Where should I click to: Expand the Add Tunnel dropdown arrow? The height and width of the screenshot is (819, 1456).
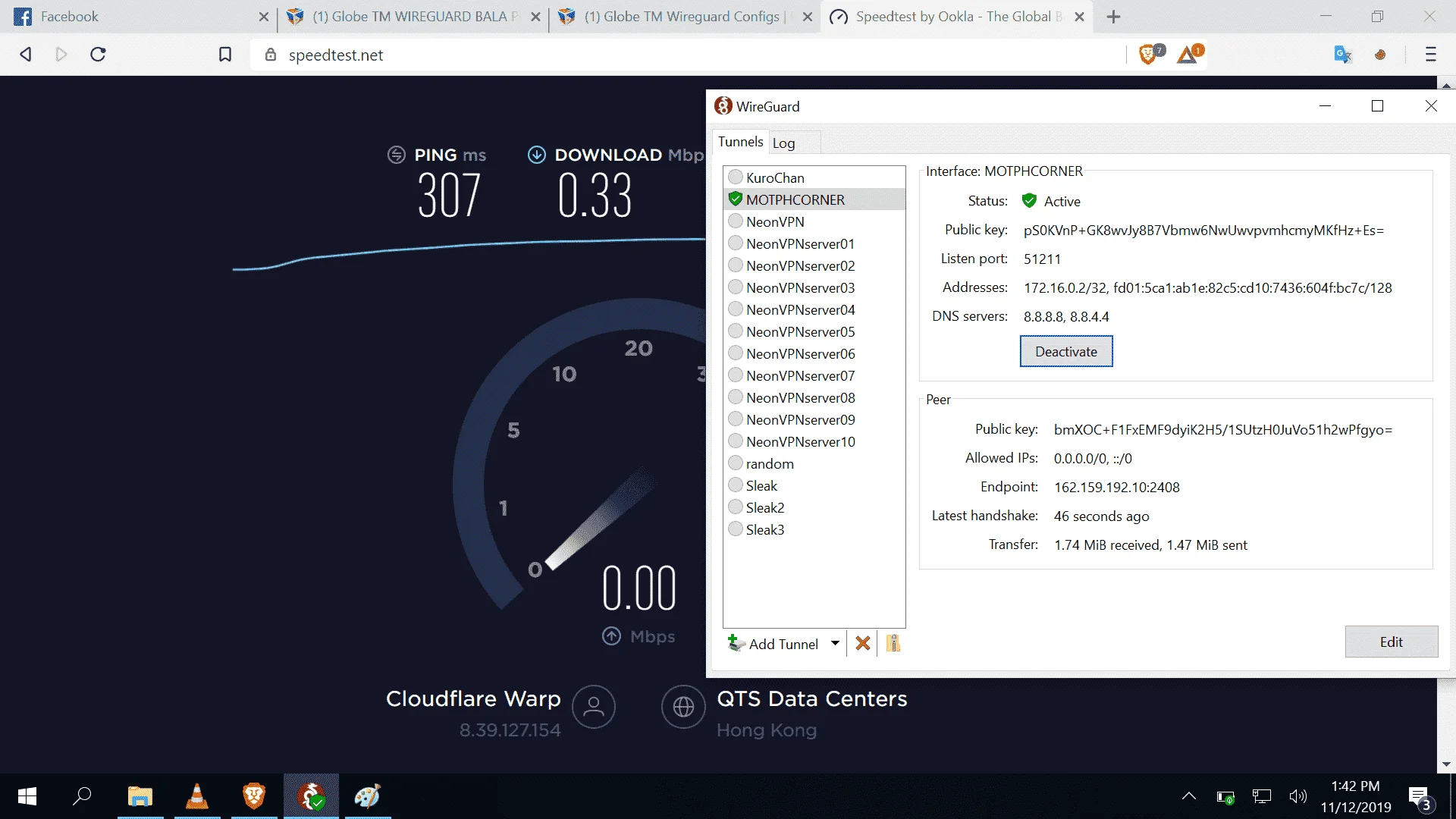coord(835,643)
